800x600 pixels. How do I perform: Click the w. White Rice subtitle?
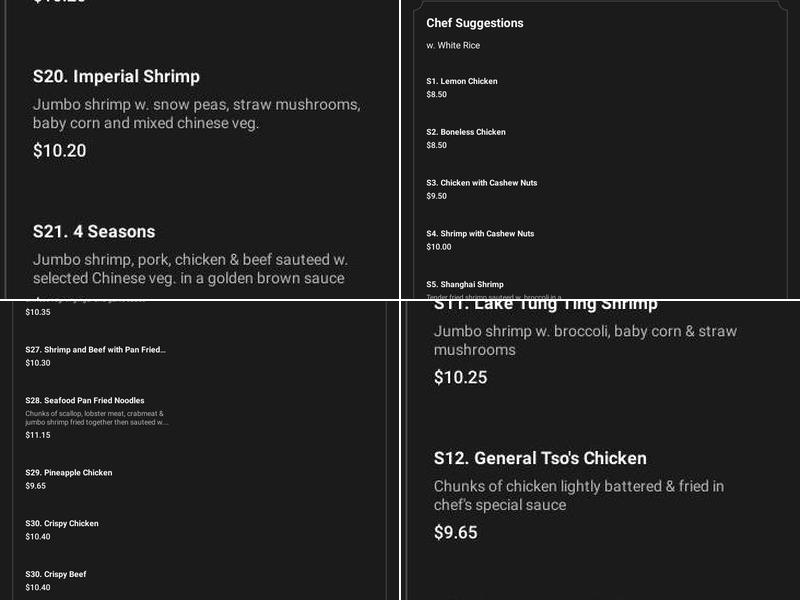(x=446, y=45)
